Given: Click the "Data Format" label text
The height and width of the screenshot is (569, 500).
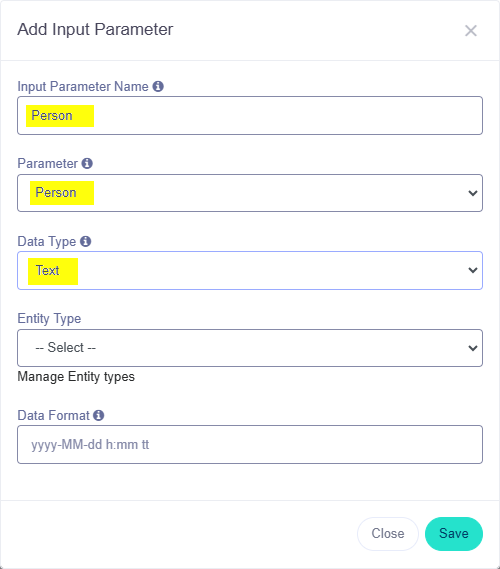Looking at the screenshot, I should (53, 415).
